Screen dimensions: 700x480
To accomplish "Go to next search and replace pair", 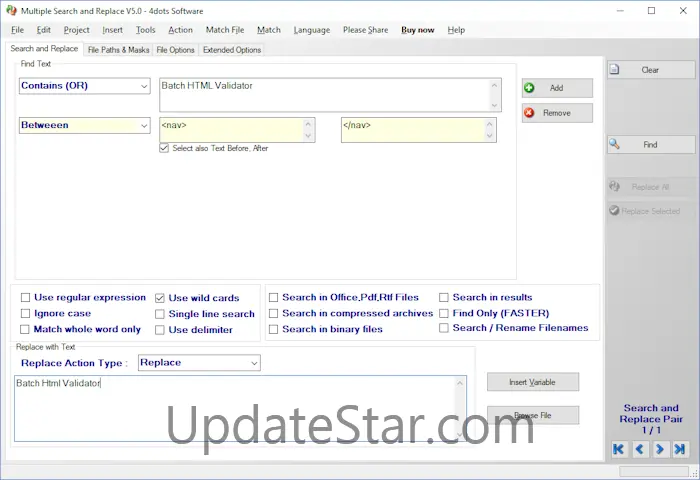I will [x=660, y=449].
